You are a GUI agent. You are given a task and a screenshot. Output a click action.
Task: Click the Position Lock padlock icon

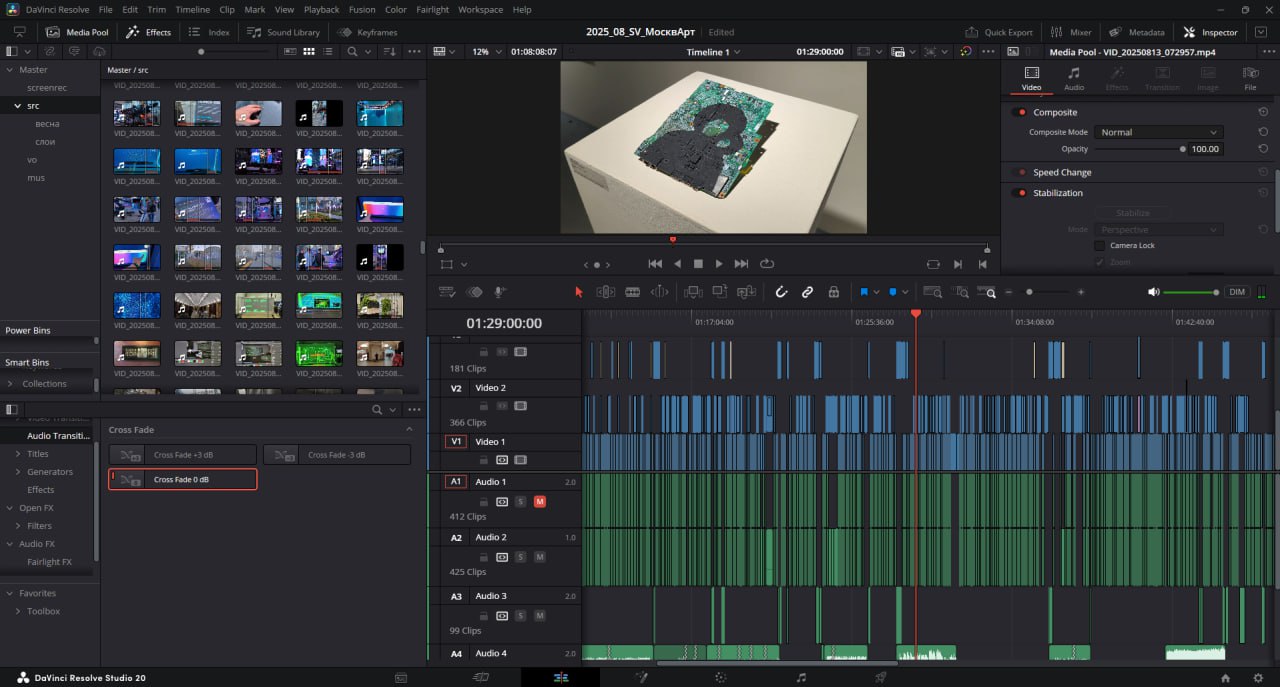pos(833,292)
